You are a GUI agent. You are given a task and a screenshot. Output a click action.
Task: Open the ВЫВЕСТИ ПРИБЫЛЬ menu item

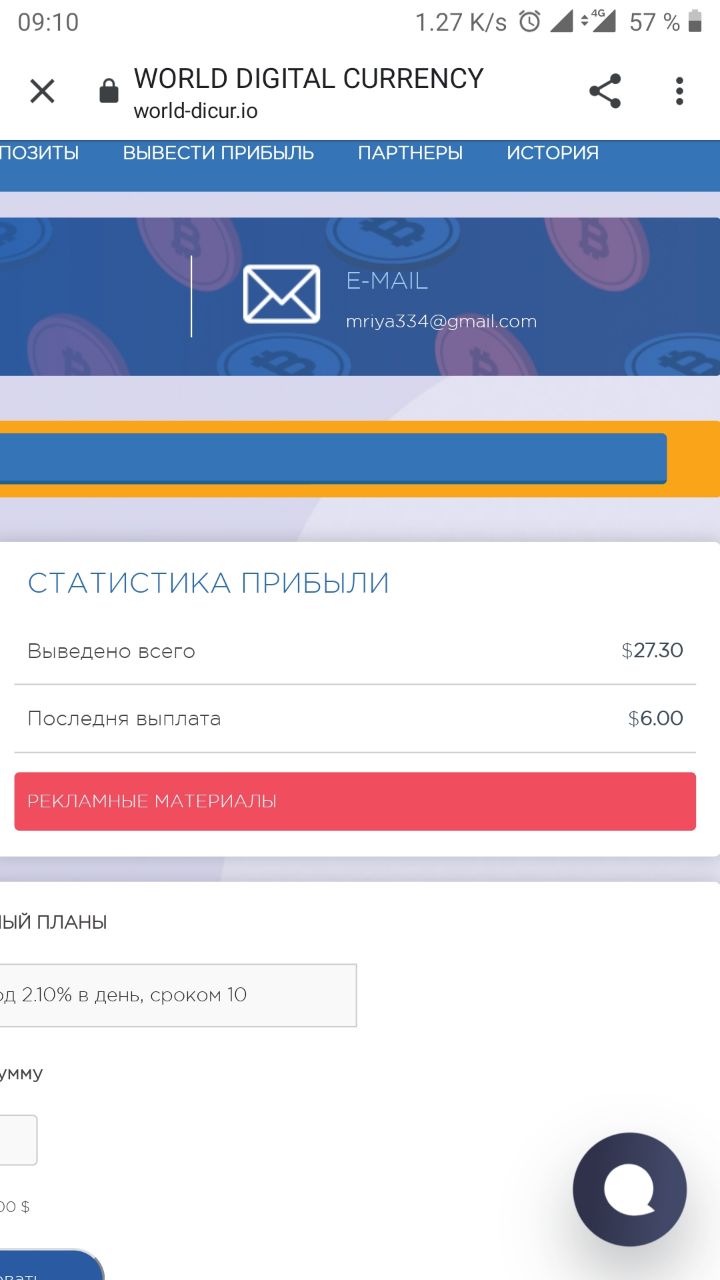coord(218,153)
